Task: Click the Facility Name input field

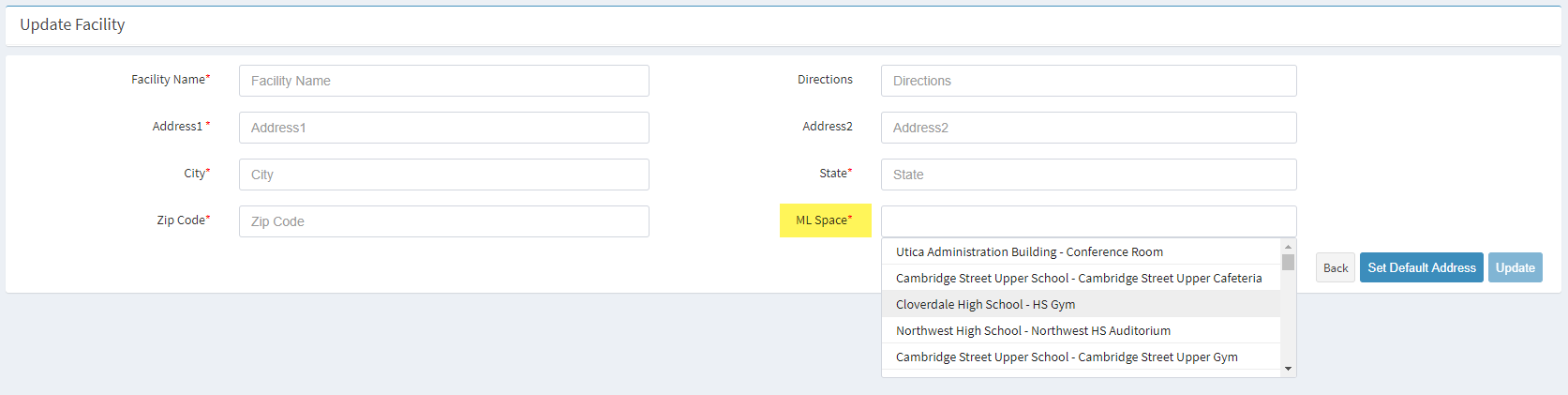Action: coord(443,81)
